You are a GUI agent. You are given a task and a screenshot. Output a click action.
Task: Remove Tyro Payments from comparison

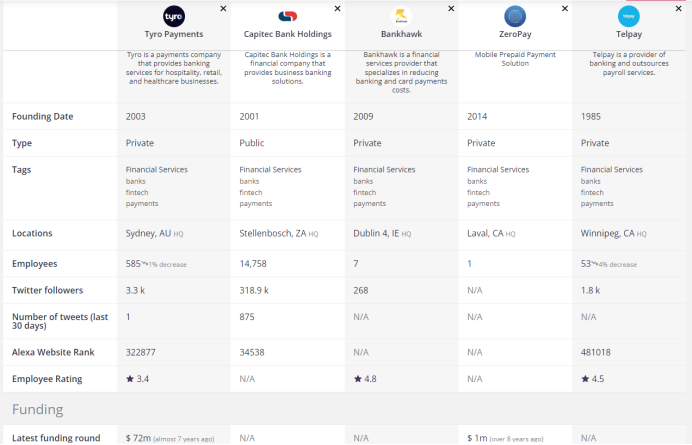223,8
